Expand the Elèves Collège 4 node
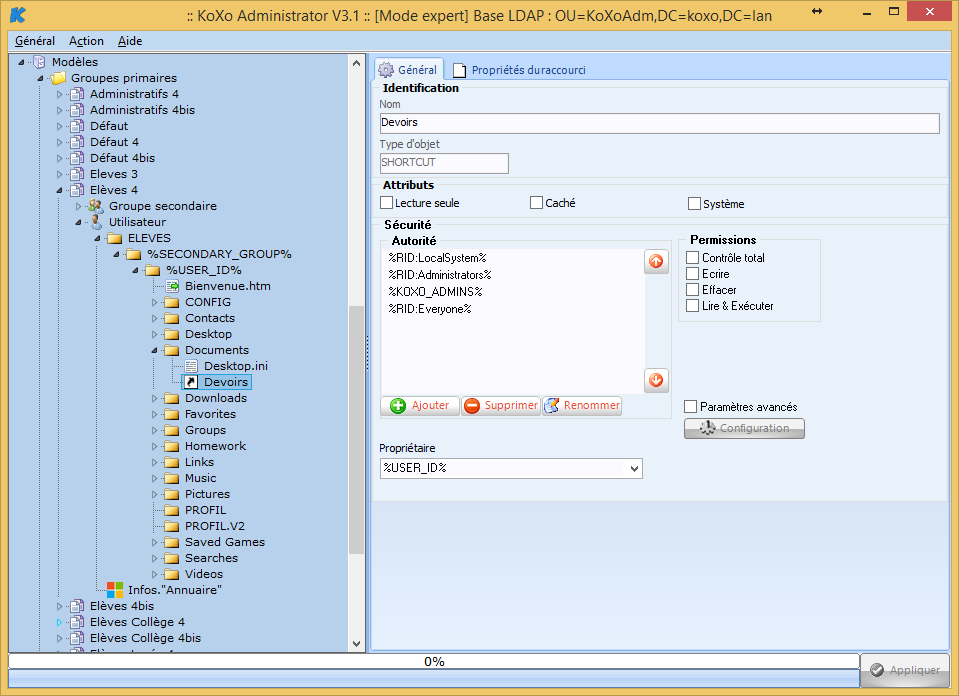This screenshot has width=959, height=696. point(59,622)
